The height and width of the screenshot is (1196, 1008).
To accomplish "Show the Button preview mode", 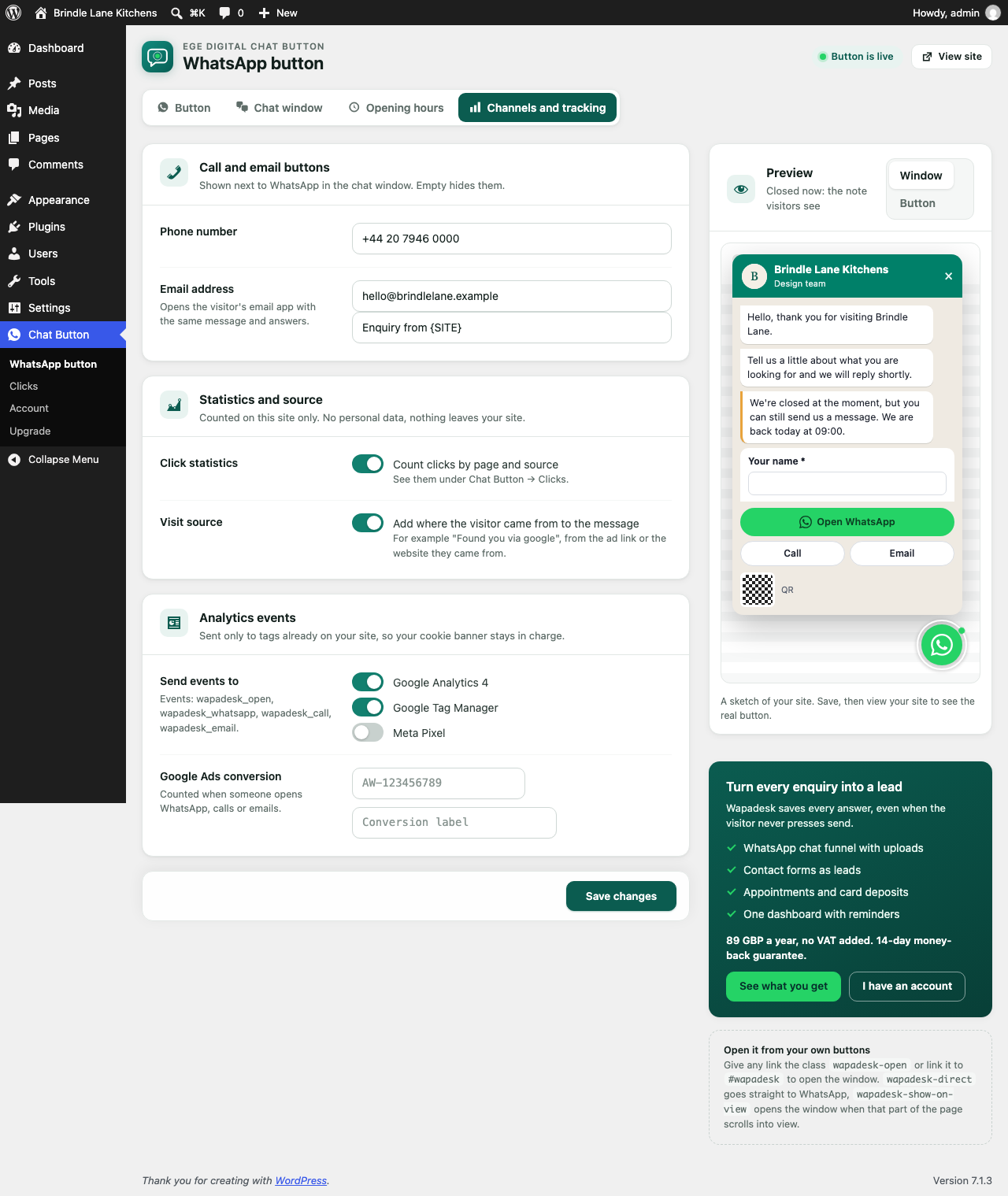I will [x=917, y=203].
